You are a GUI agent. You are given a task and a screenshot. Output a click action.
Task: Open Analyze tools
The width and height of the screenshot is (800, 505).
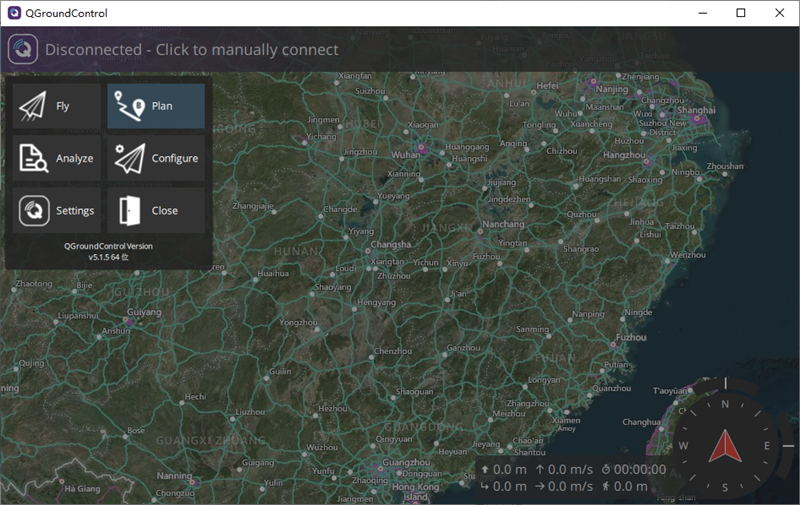tap(57, 158)
